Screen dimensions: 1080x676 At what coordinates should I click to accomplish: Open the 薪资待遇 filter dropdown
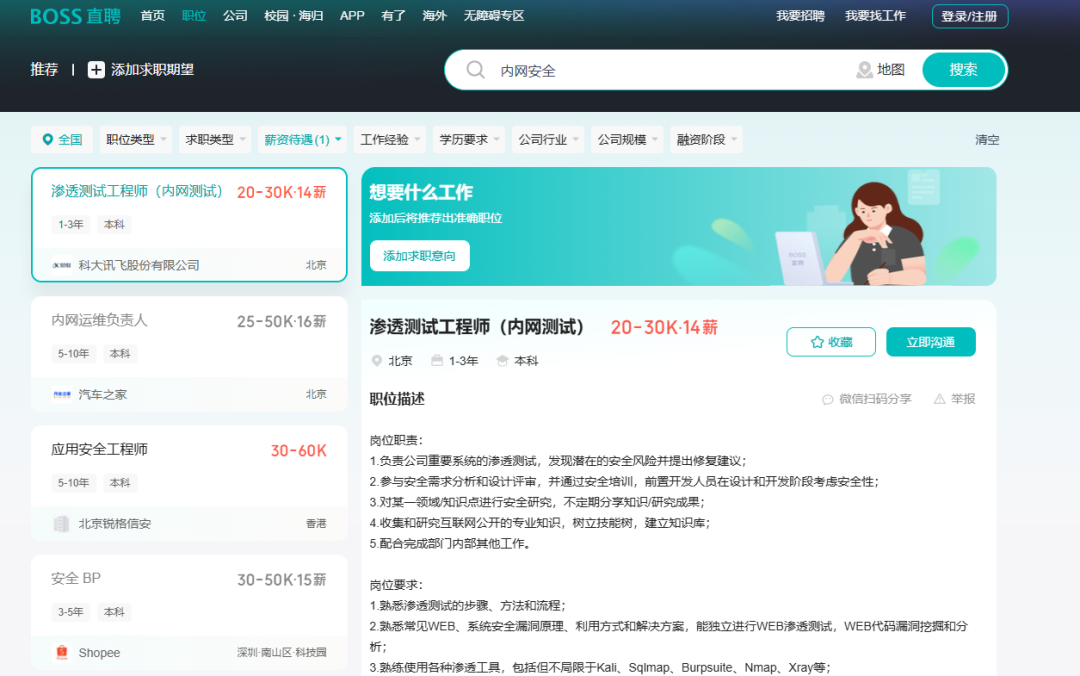click(x=299, y=139)
